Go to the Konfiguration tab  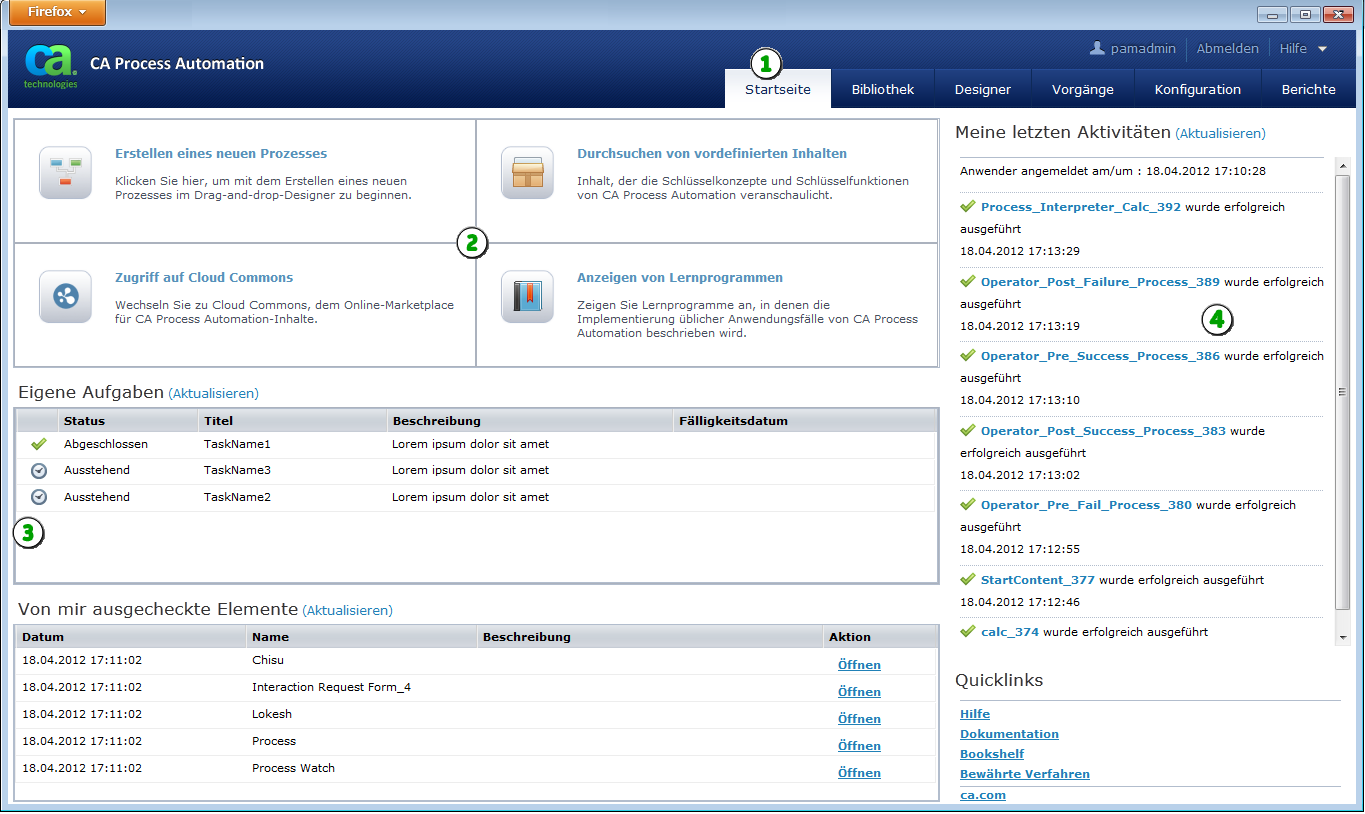1197,89
